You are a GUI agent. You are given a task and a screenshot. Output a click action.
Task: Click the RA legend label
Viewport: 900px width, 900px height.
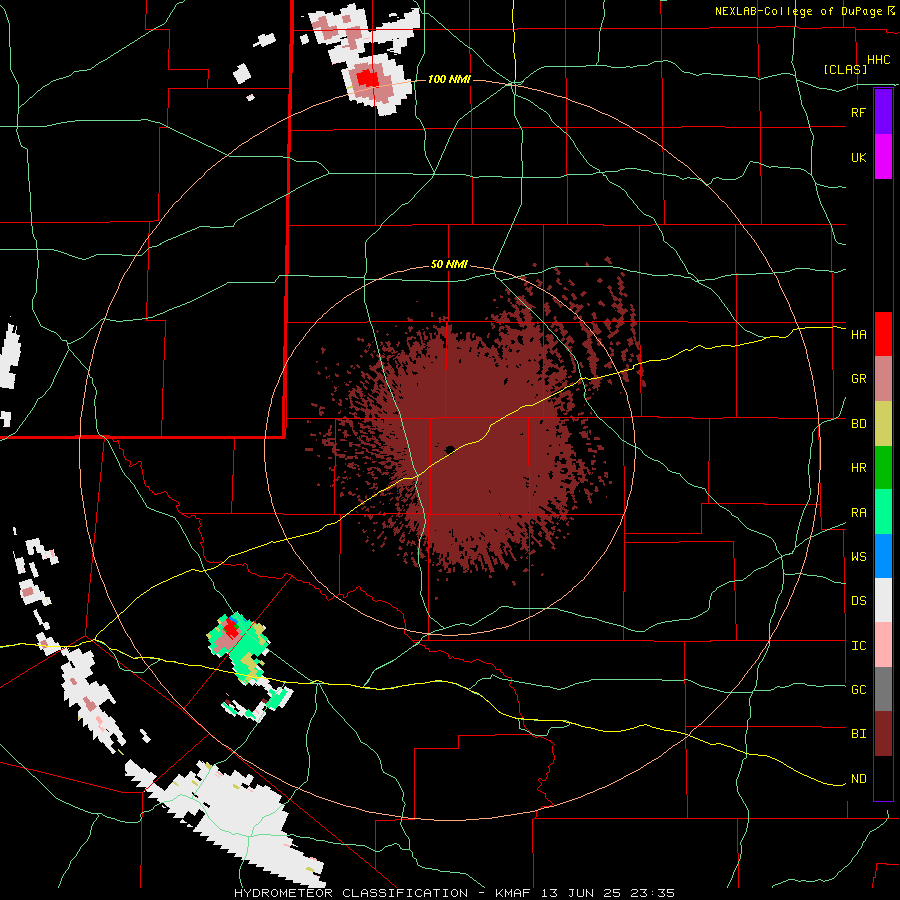coord(859,513)
